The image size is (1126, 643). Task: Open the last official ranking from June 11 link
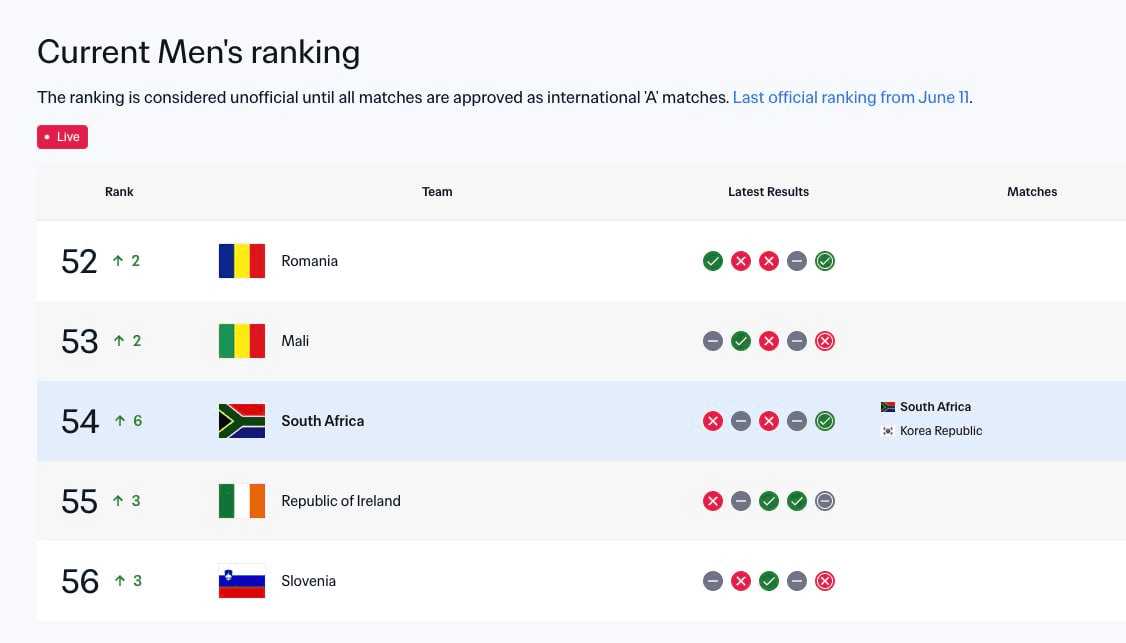click(850, 97)
